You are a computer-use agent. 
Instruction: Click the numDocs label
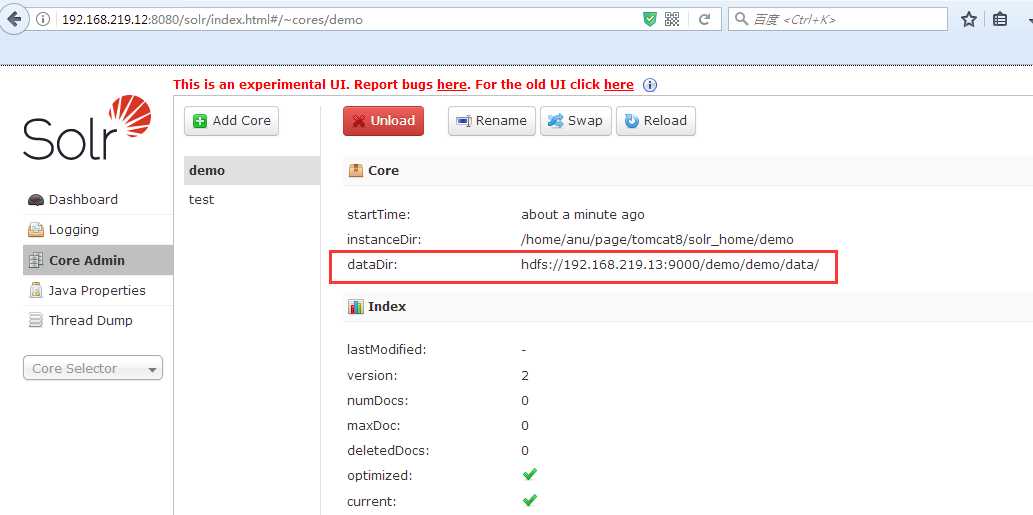[x=377, y=401]
